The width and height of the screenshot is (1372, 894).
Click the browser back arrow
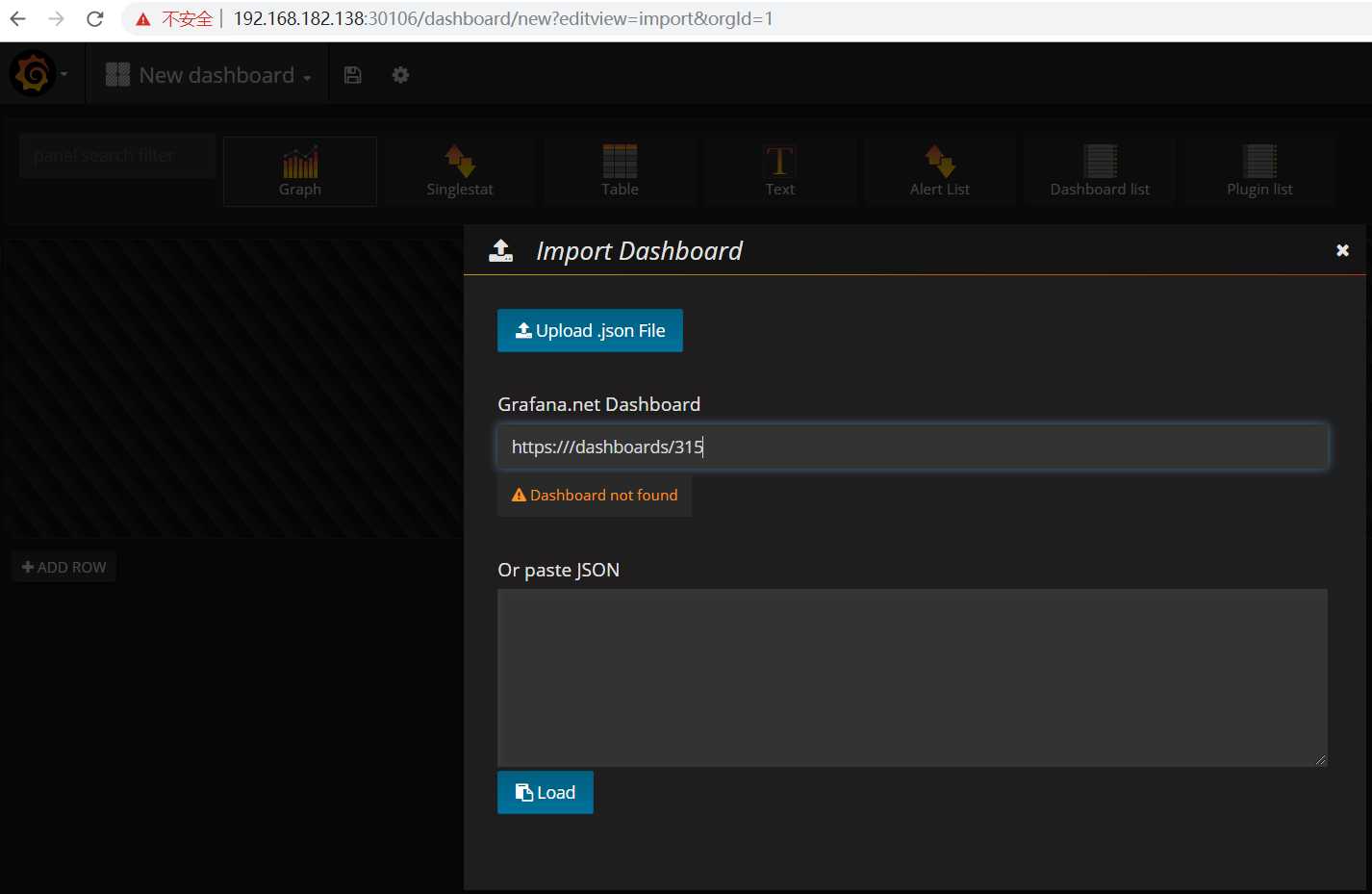pyautogui.click(x=17, y=18)
